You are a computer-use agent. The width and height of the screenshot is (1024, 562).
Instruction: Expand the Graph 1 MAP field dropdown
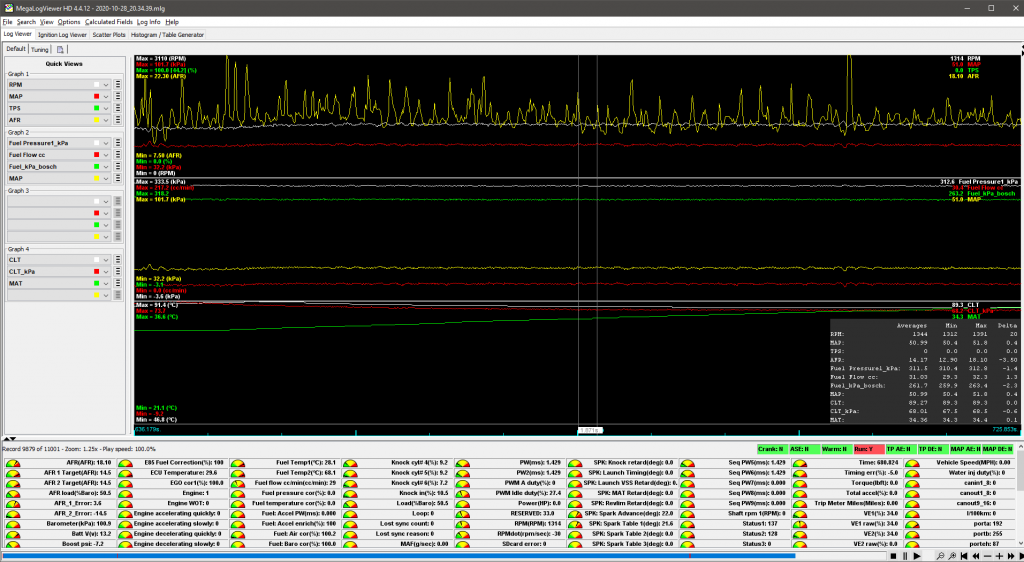pos(106,97)
